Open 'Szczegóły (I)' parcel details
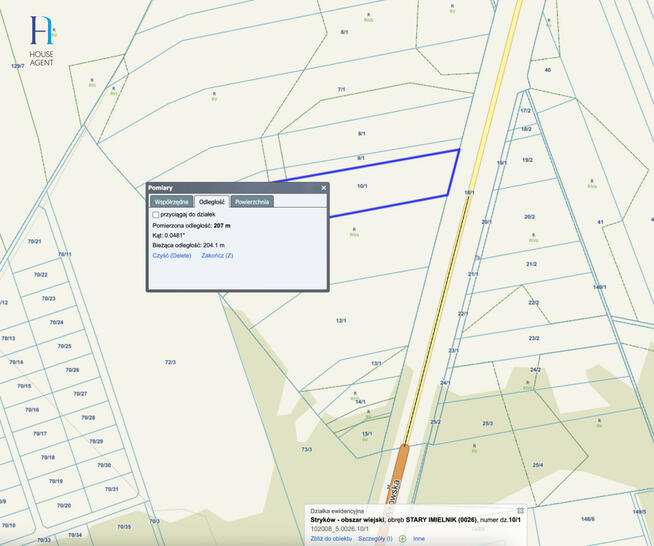 376,538
